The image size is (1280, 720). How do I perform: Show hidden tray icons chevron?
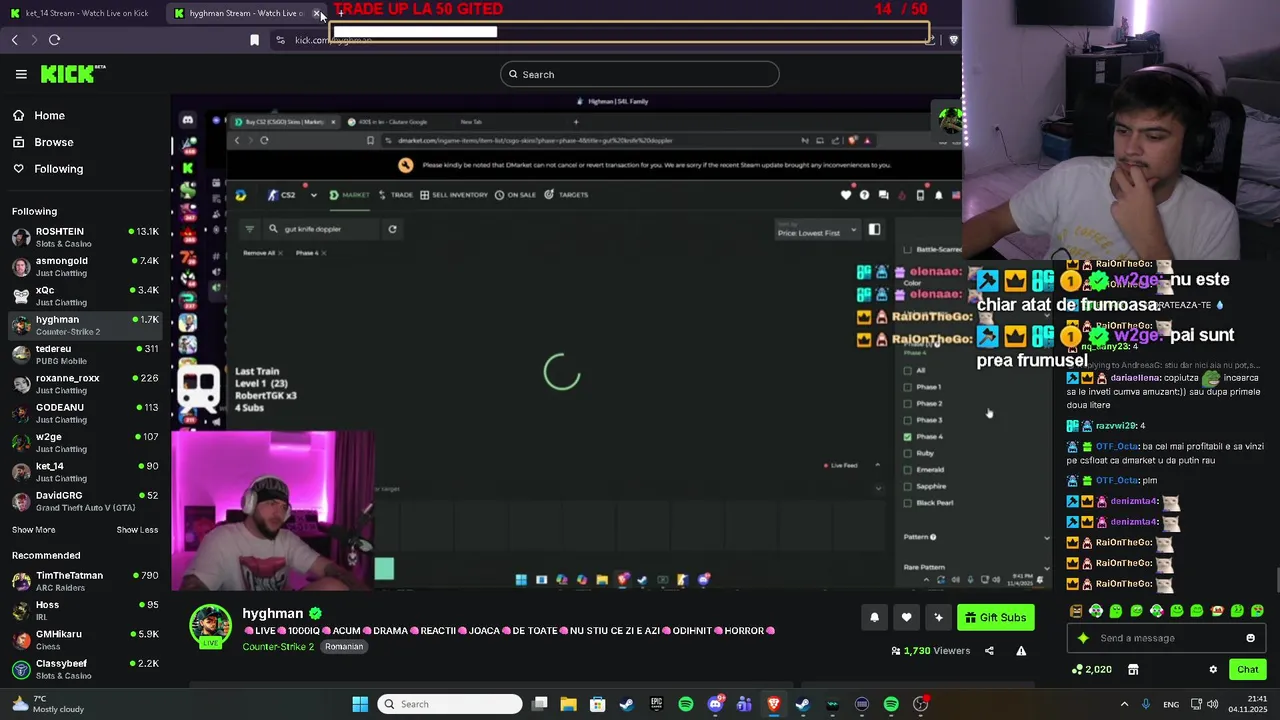1124,704
